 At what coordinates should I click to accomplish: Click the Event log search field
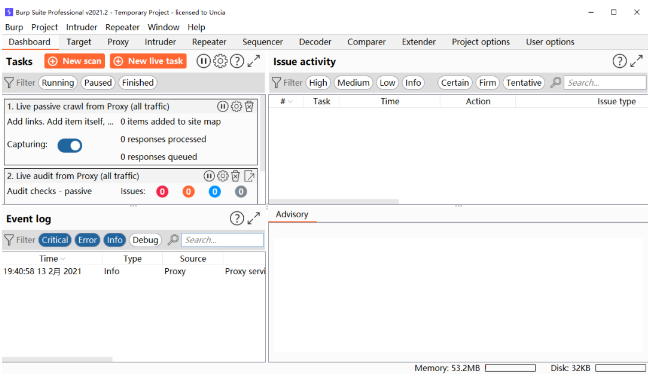pos(222,240)
